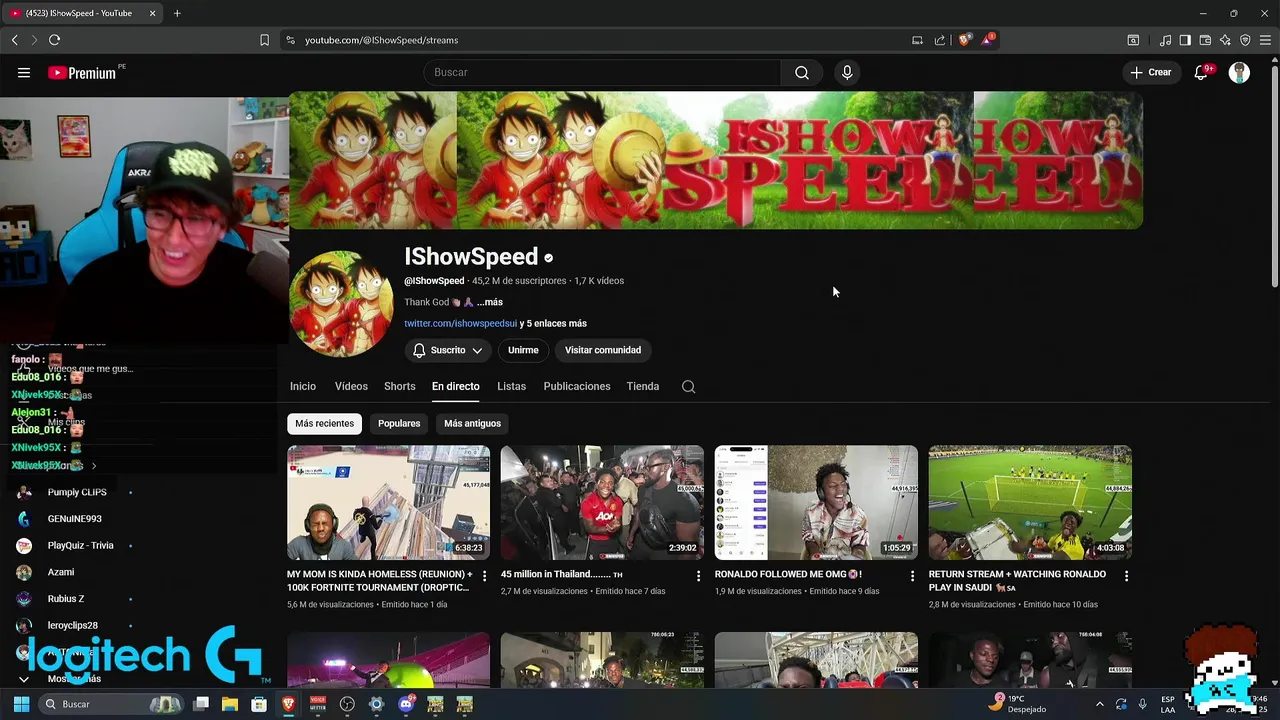The image size is (1280, 720).
Task: Open Microsoft Store from taskbar
Action: 259,704
